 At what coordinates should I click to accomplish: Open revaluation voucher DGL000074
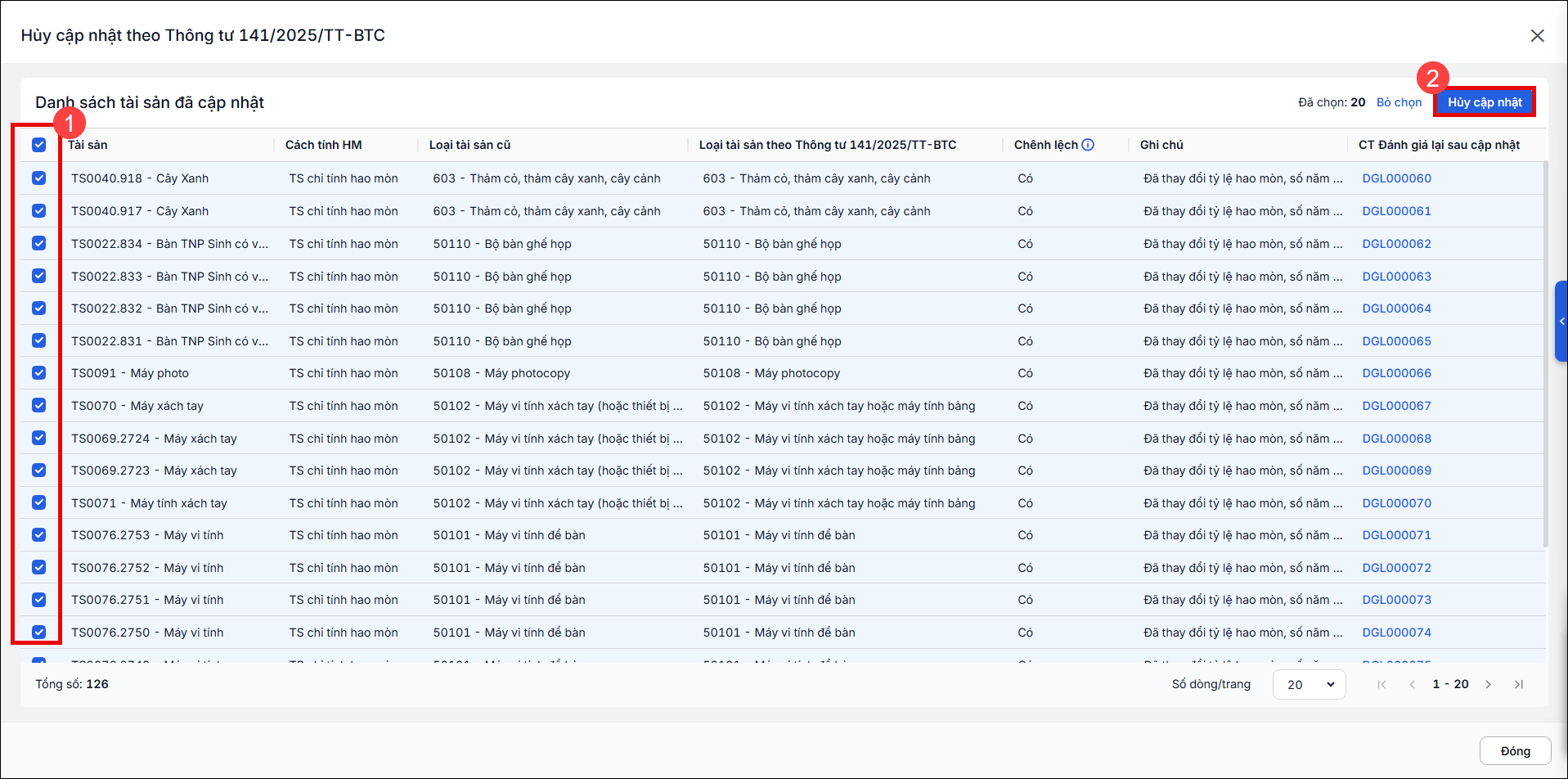[1396, 633]
